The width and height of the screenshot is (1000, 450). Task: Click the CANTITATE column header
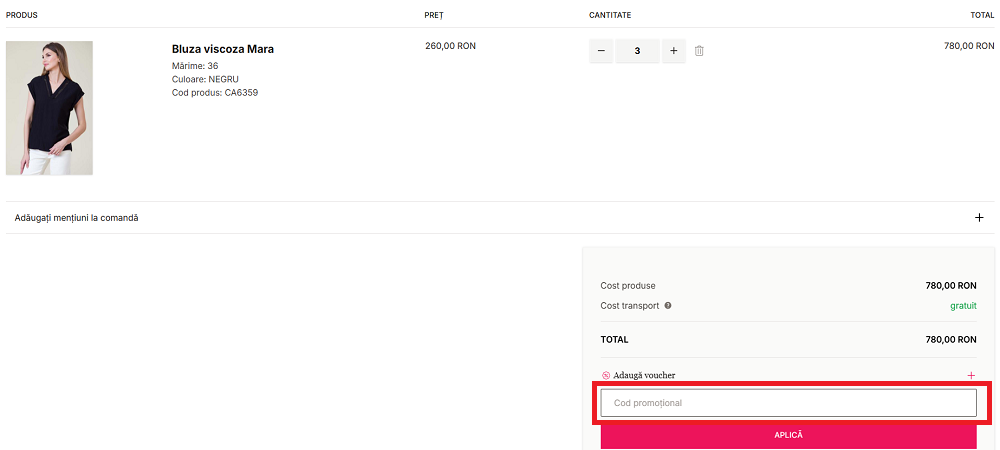pyautogui.click(x=610, y=15)
